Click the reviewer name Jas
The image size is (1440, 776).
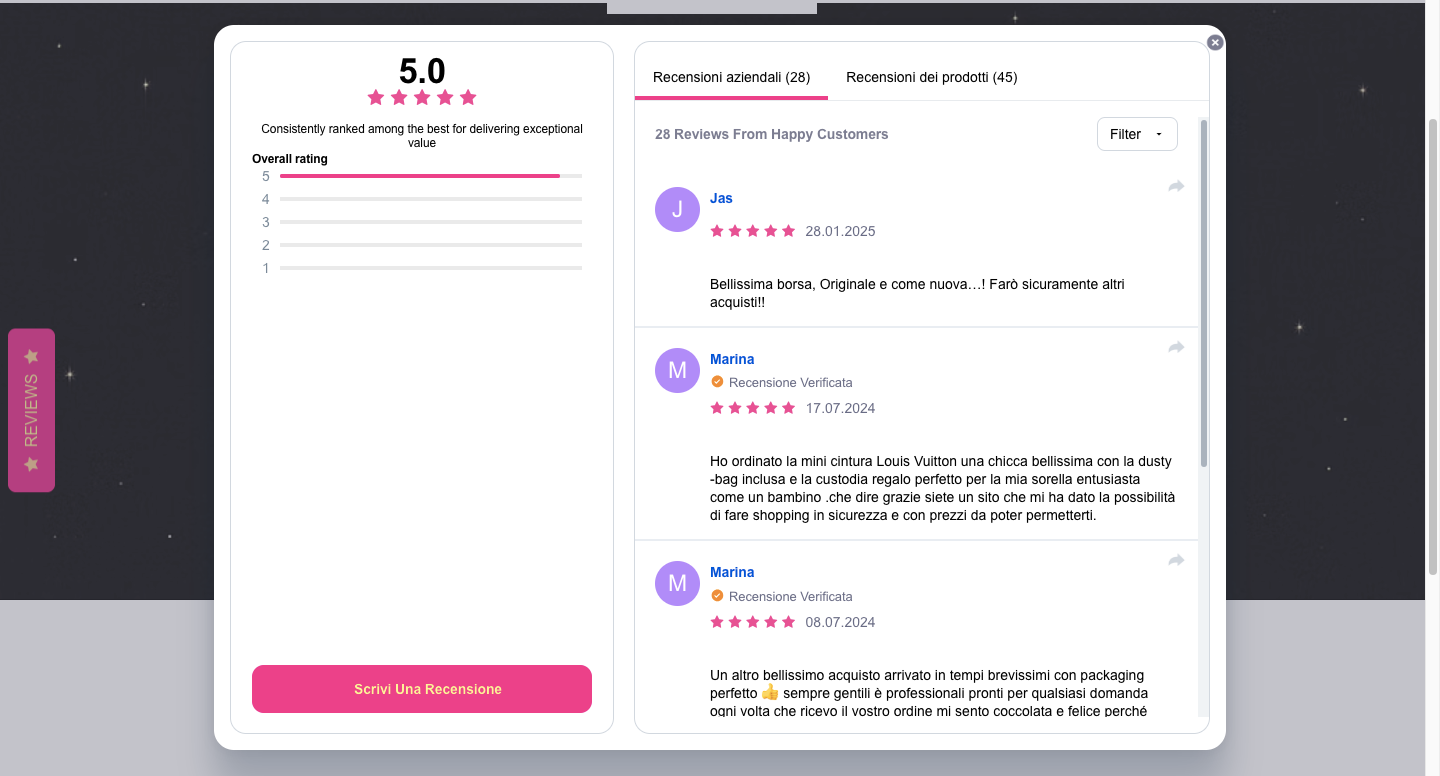[721, 198]
